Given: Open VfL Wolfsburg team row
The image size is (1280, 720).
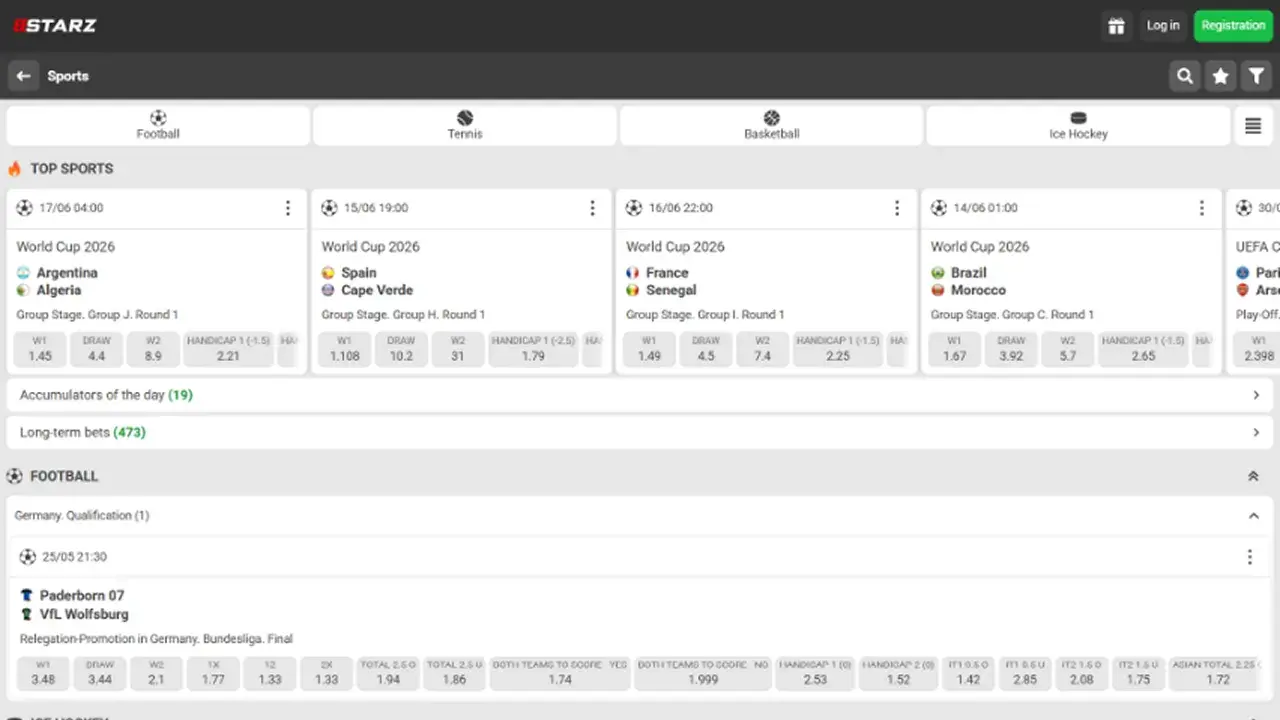Looking at the screenshot, I should pyautogui.click(x=84, y=614).
